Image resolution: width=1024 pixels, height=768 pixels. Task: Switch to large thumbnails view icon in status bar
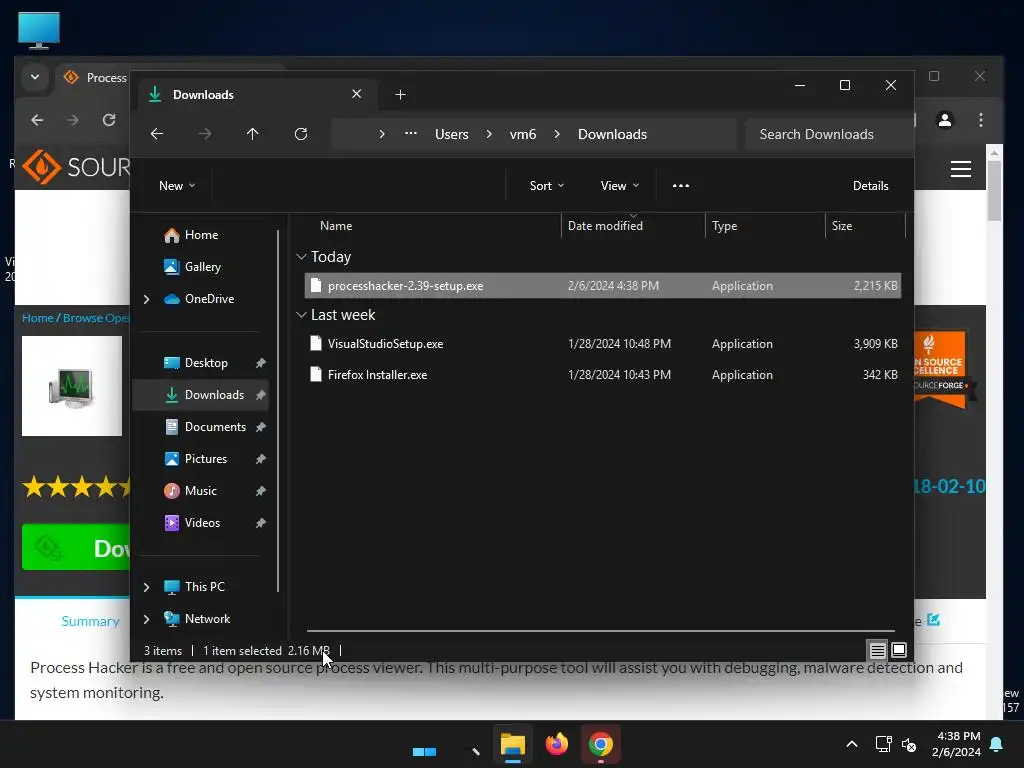(899, 650)
